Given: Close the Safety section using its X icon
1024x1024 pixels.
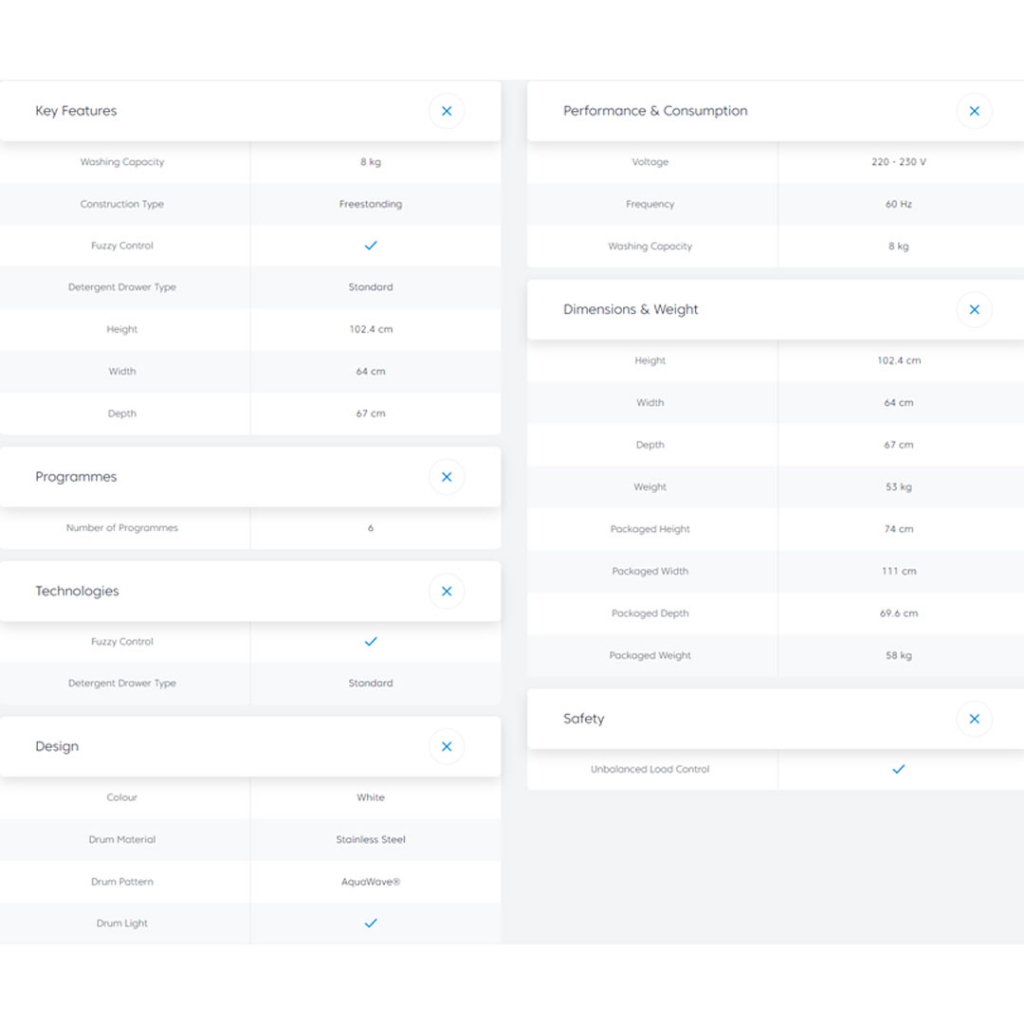Looking at the screenshot, I should point(974,719).
